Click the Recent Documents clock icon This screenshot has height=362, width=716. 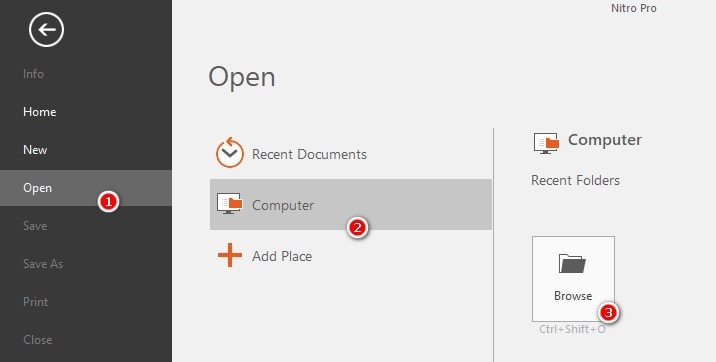[229, 152]
